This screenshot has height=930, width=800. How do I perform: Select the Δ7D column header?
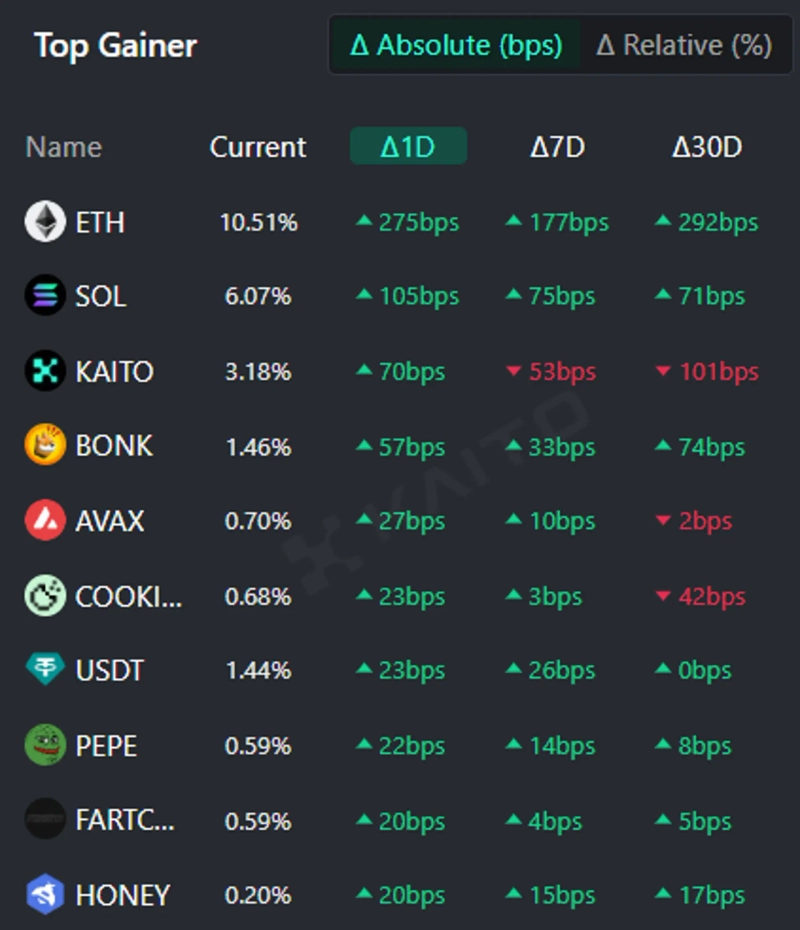557,147
